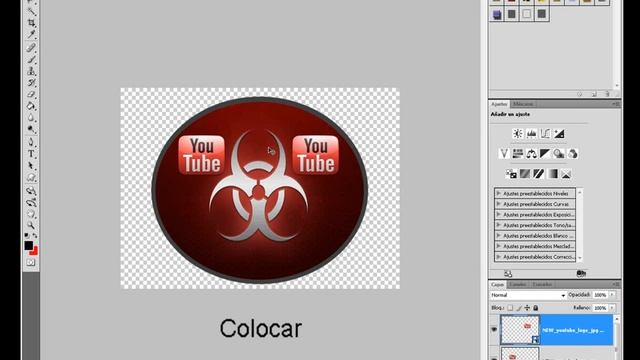Viewport: 640px width, 360px height.
Task: Toggle Quick Mask mode
Action: [x=31, y=263]
